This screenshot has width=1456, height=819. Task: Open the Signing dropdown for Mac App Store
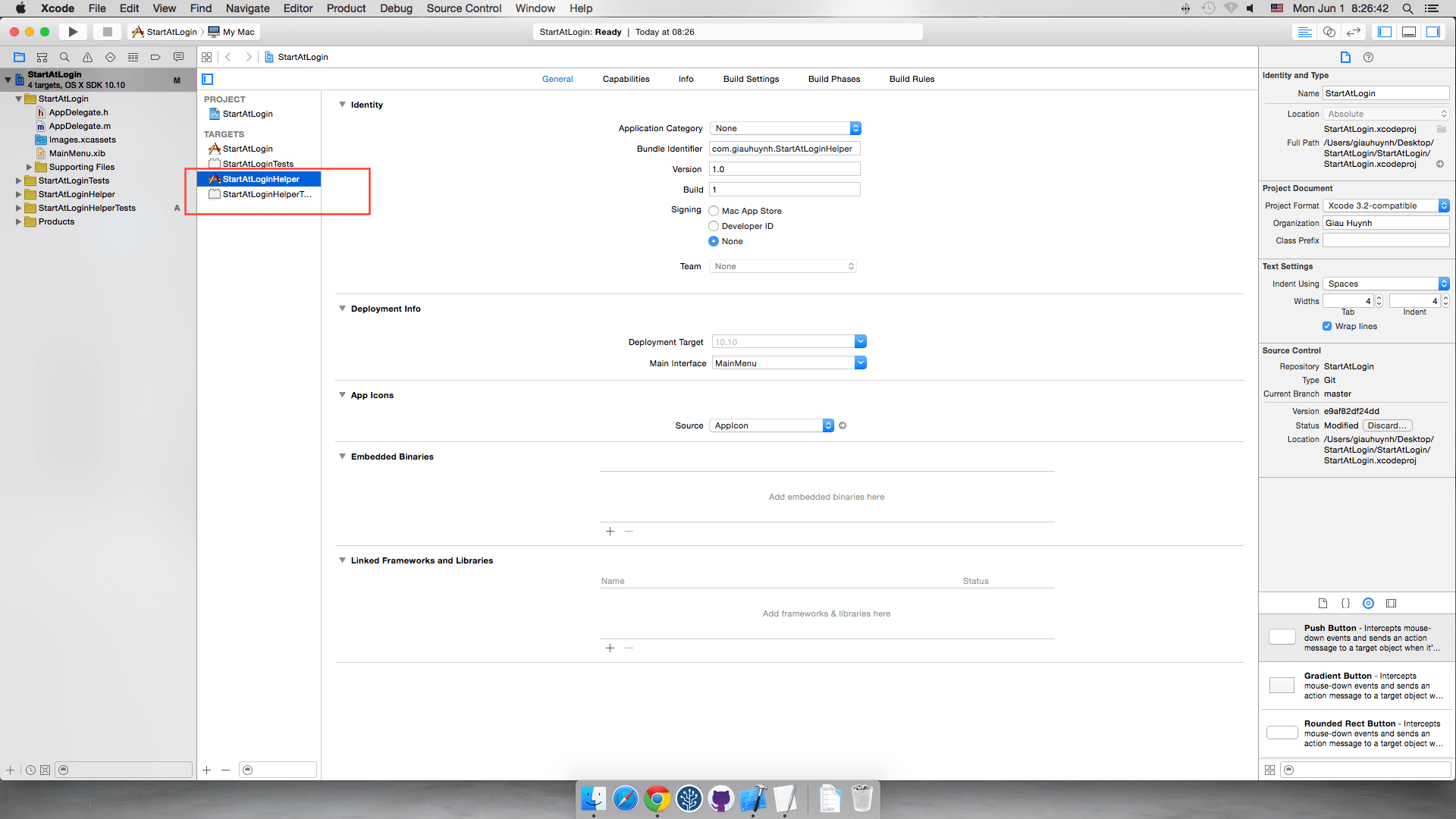713,210
